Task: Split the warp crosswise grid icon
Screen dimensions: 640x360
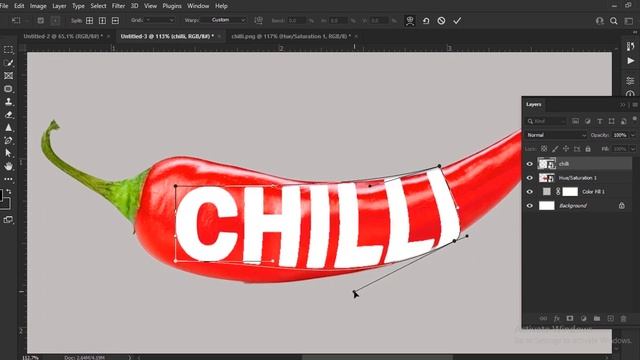Action: click(89, 20)
